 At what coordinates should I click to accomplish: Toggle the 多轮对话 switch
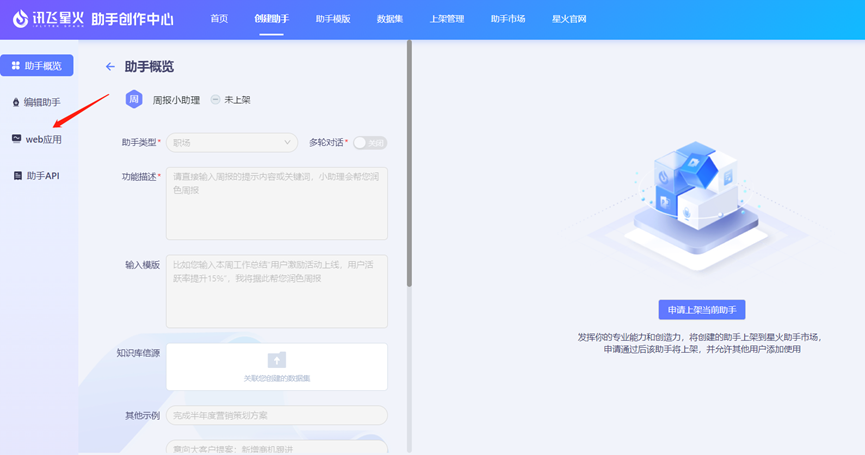coord(370,143)
